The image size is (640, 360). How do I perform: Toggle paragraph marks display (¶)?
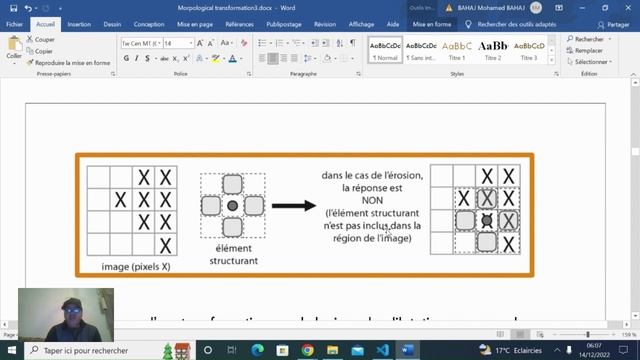[353, 43]
